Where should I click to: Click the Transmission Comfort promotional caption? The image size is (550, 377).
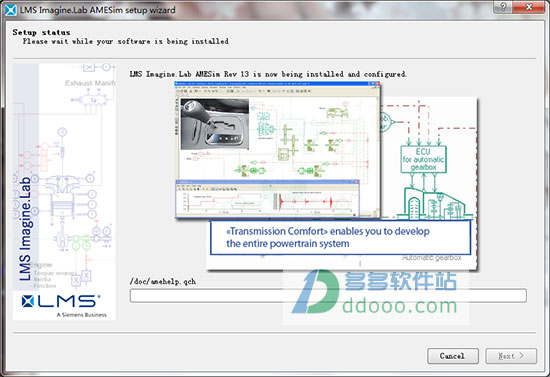[x=340, y=237]
